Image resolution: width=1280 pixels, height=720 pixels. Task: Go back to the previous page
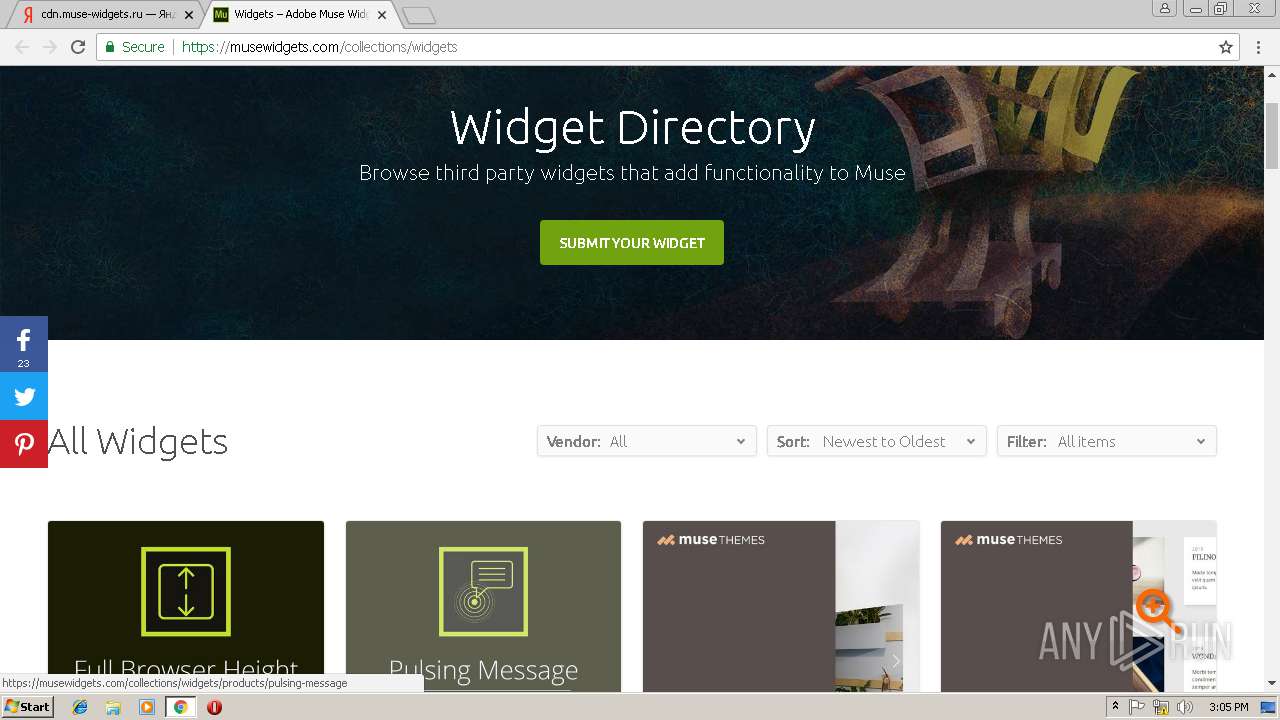pyautogui.click(x=22, y=47)
